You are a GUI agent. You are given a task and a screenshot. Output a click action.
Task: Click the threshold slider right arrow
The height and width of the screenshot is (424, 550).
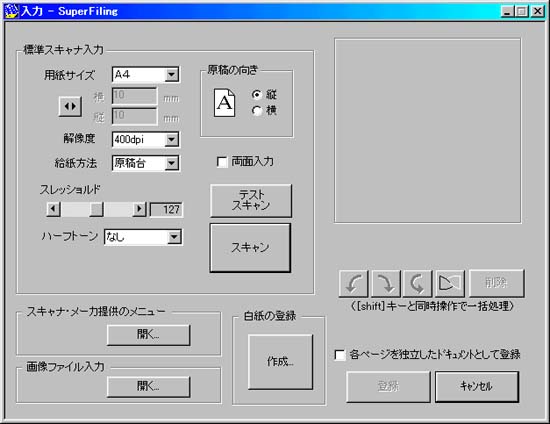click(139, 209)
